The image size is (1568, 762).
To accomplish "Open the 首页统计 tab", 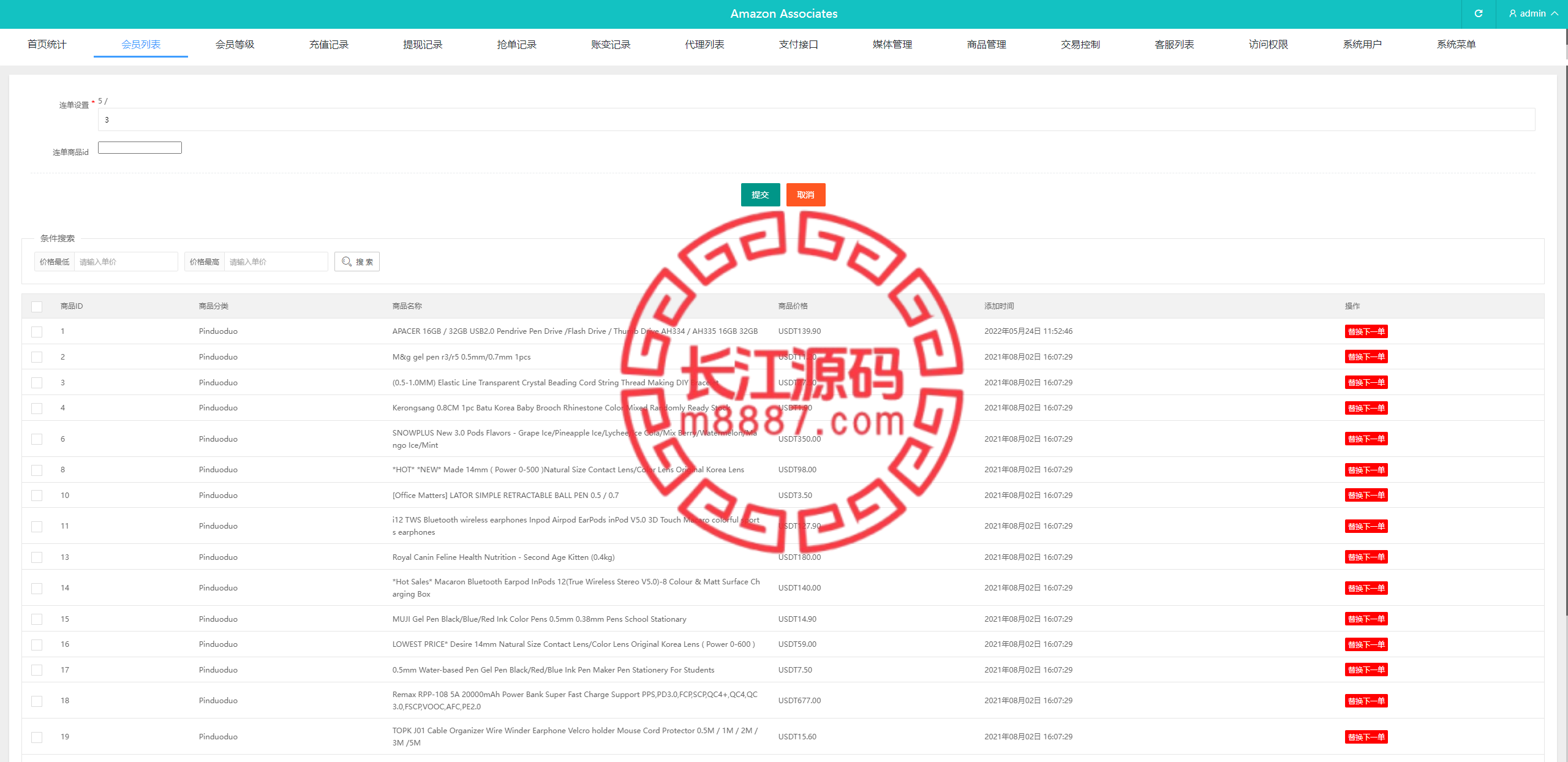I will 47,44.
